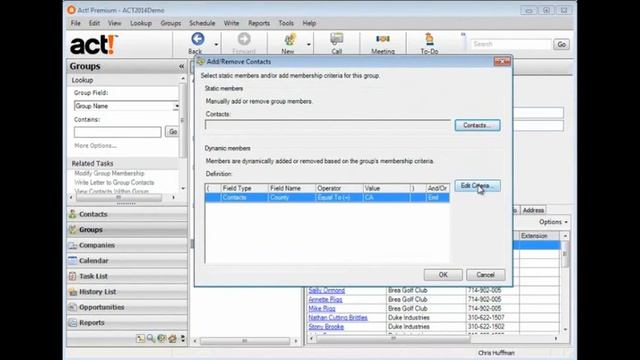Switch to the Address tab
640x360 pixels.
coord(533,210)
